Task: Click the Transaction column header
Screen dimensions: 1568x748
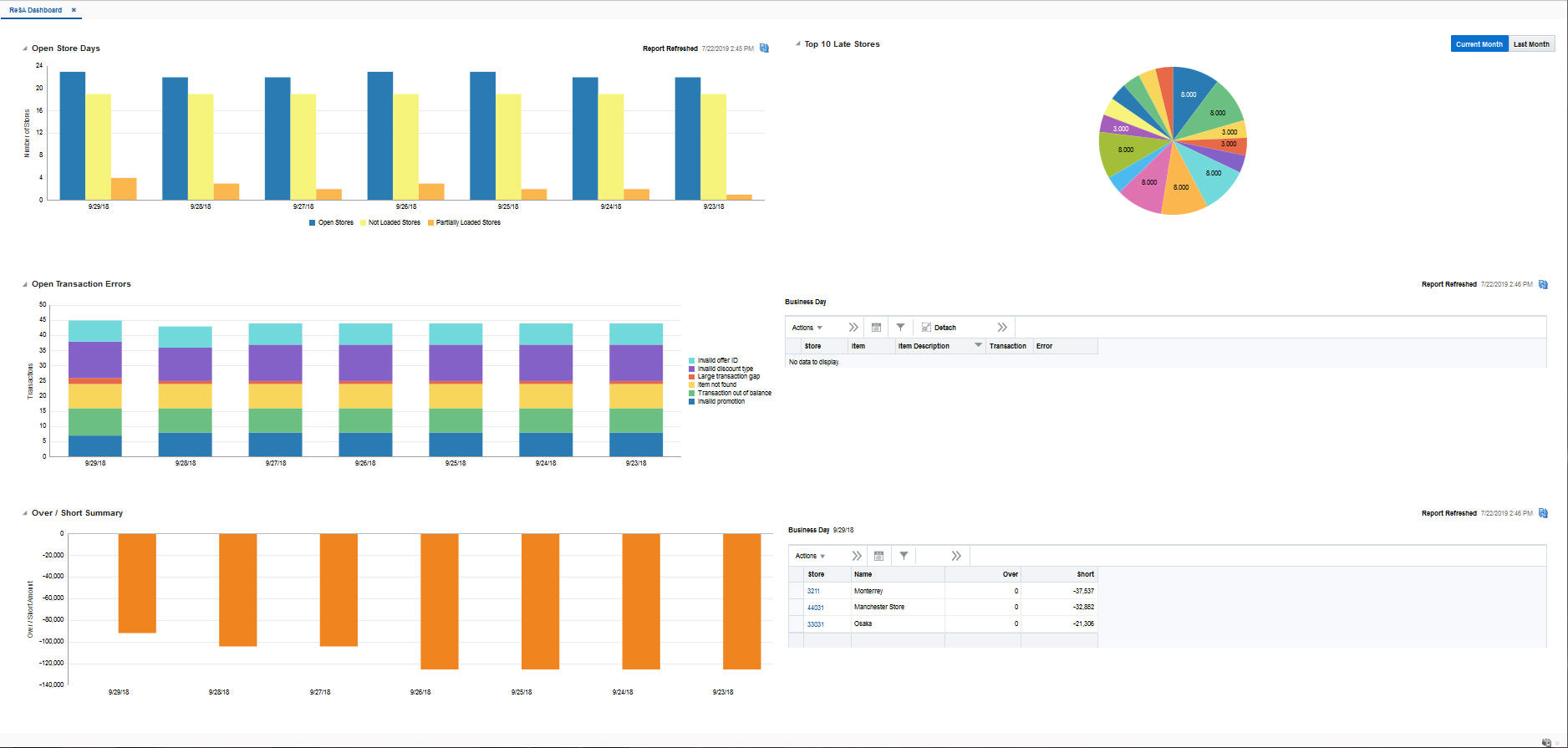Action: pos(1009,346)
